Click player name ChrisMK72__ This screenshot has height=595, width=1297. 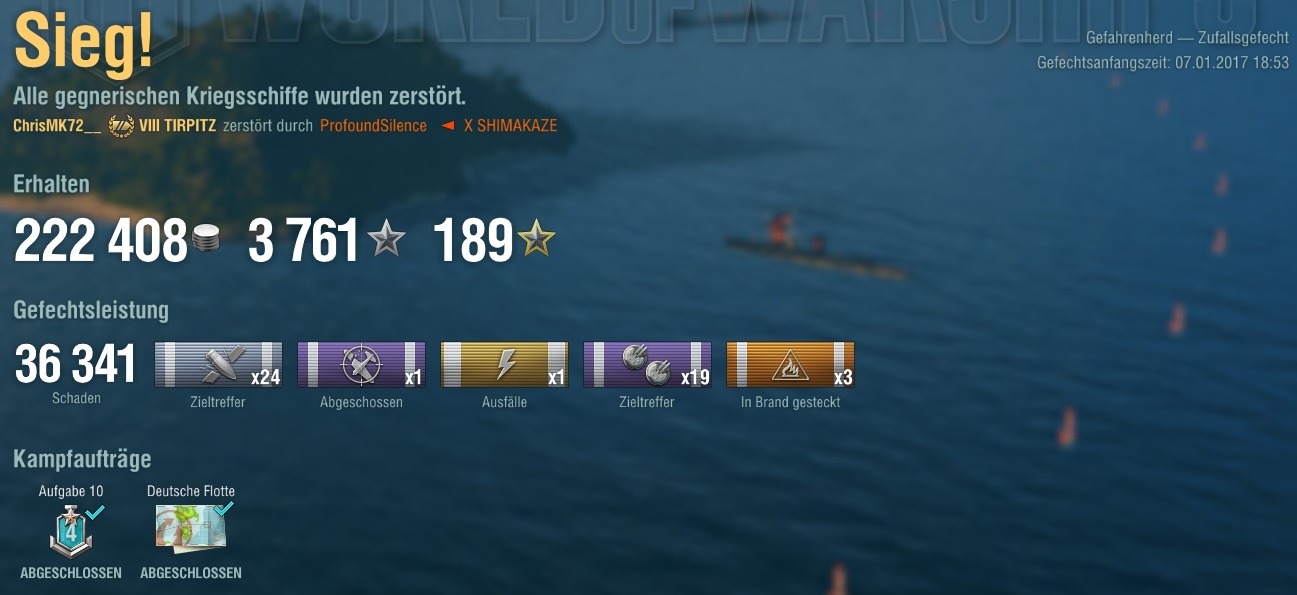57,126
